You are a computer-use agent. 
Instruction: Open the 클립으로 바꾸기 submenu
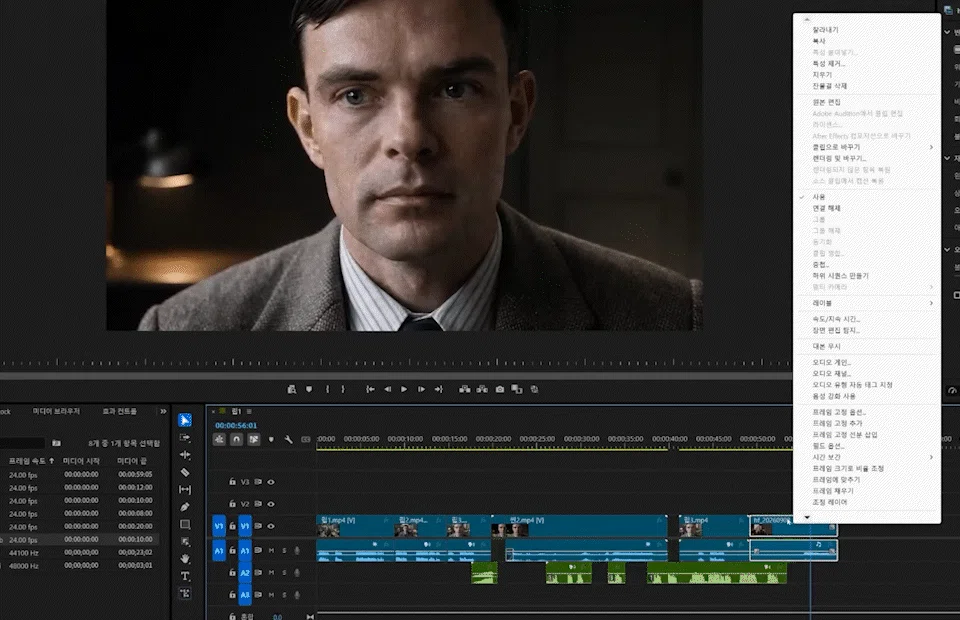coord(867,148)
